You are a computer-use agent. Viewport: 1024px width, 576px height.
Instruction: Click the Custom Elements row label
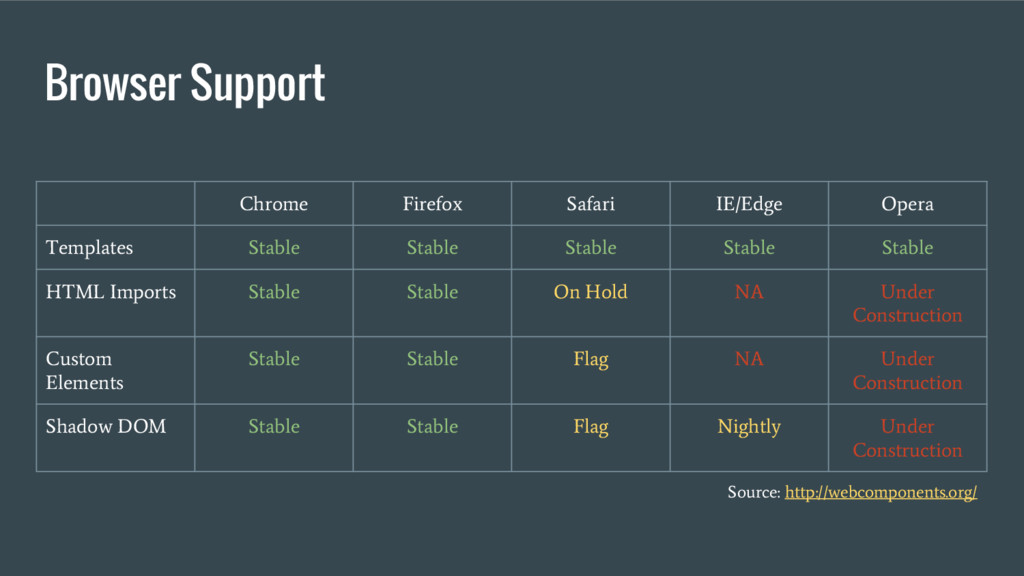click(84, 370)
